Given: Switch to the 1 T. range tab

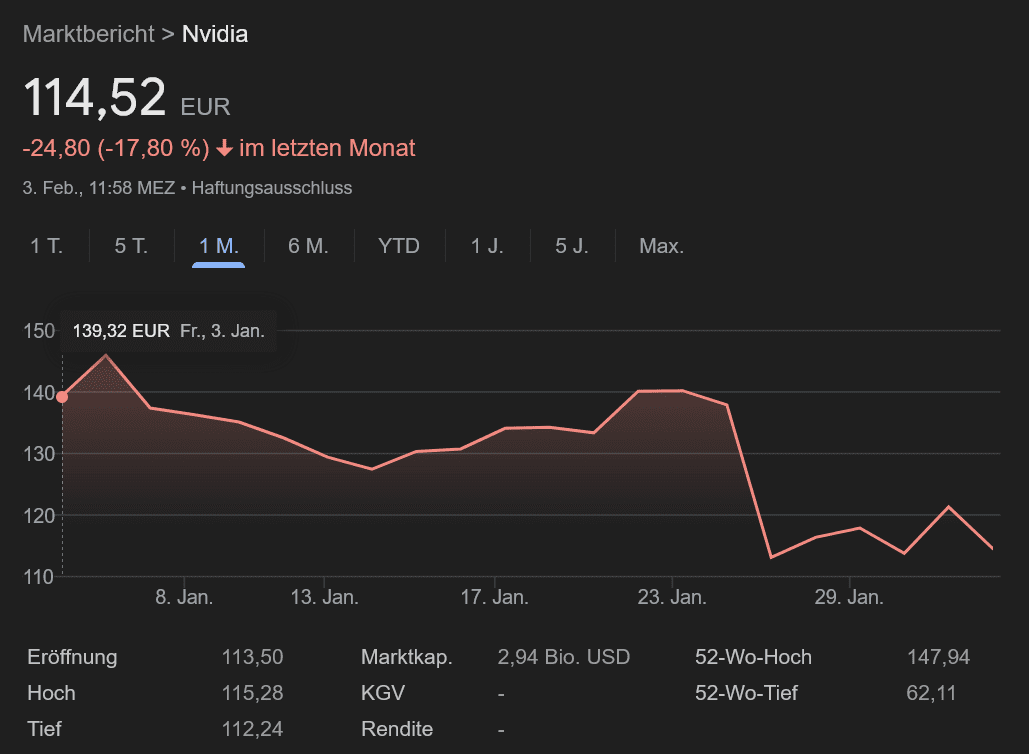Looking at the screenshot, I should [46, 246].
